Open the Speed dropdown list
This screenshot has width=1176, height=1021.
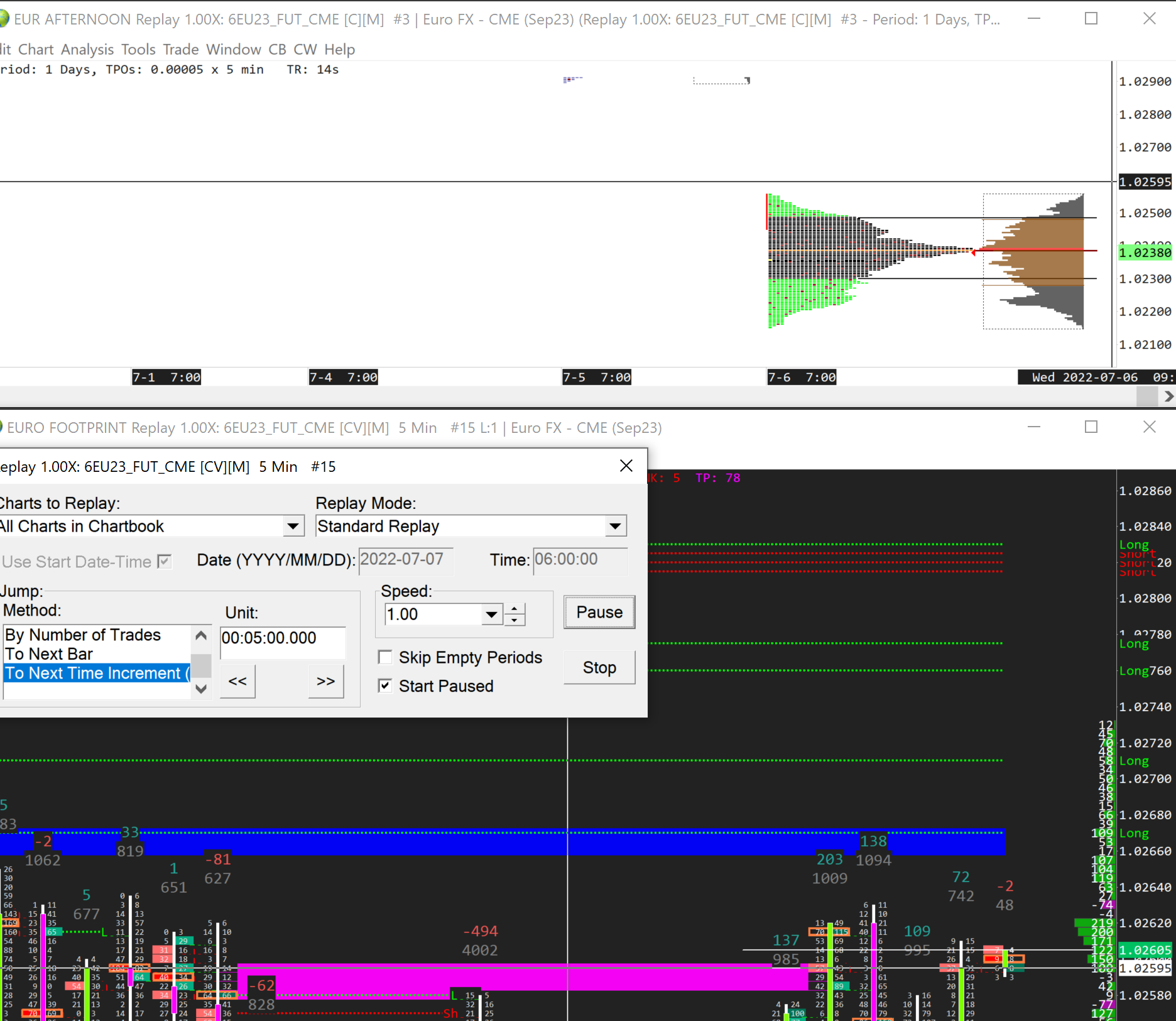491,614
